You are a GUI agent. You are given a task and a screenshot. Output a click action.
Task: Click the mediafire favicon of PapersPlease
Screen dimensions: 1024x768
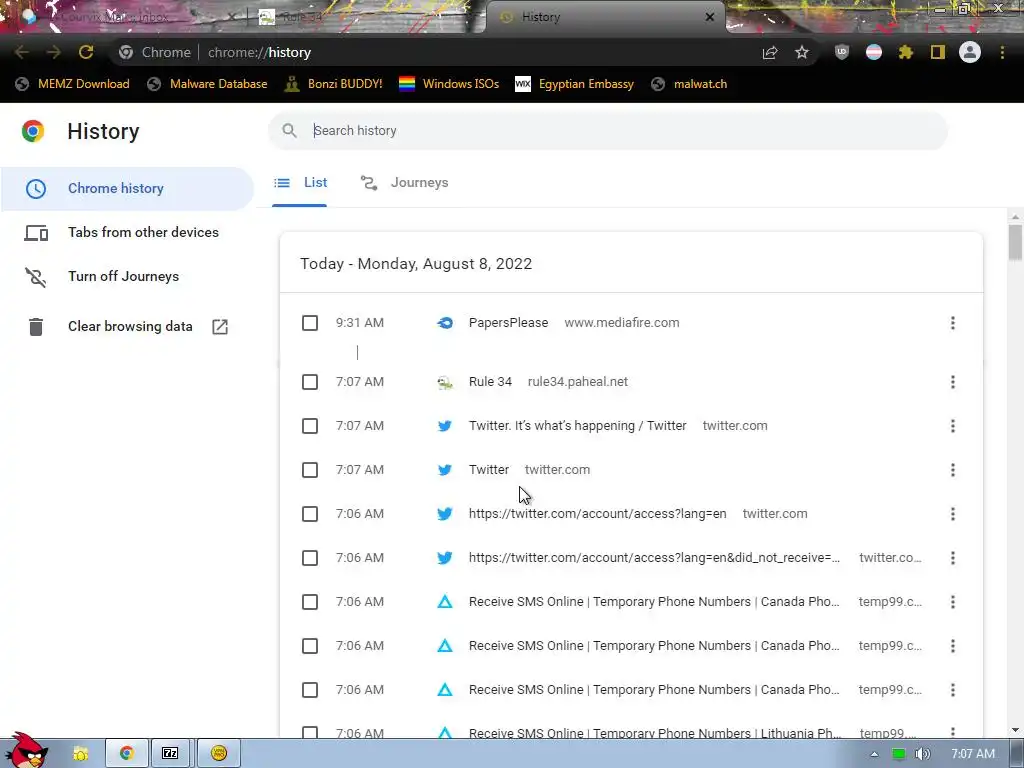[x=445, y=323]
